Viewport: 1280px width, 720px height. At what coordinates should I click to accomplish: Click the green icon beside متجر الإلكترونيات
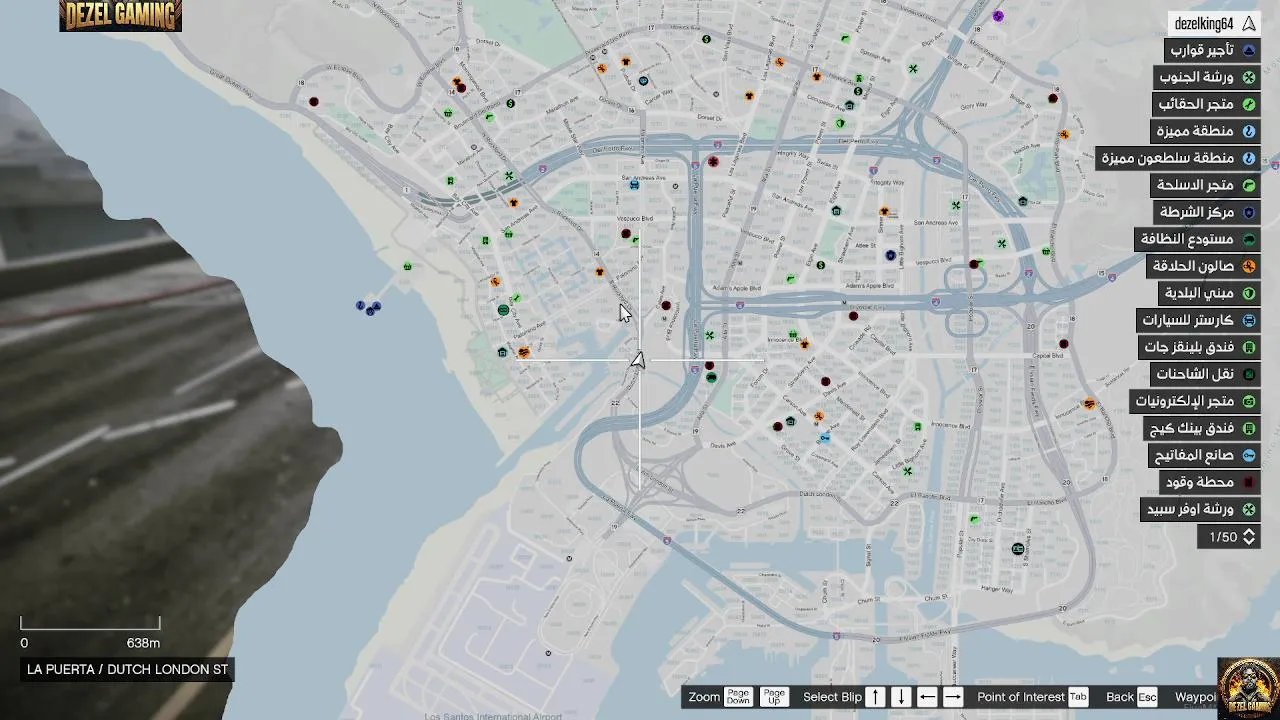point(1248,401)
